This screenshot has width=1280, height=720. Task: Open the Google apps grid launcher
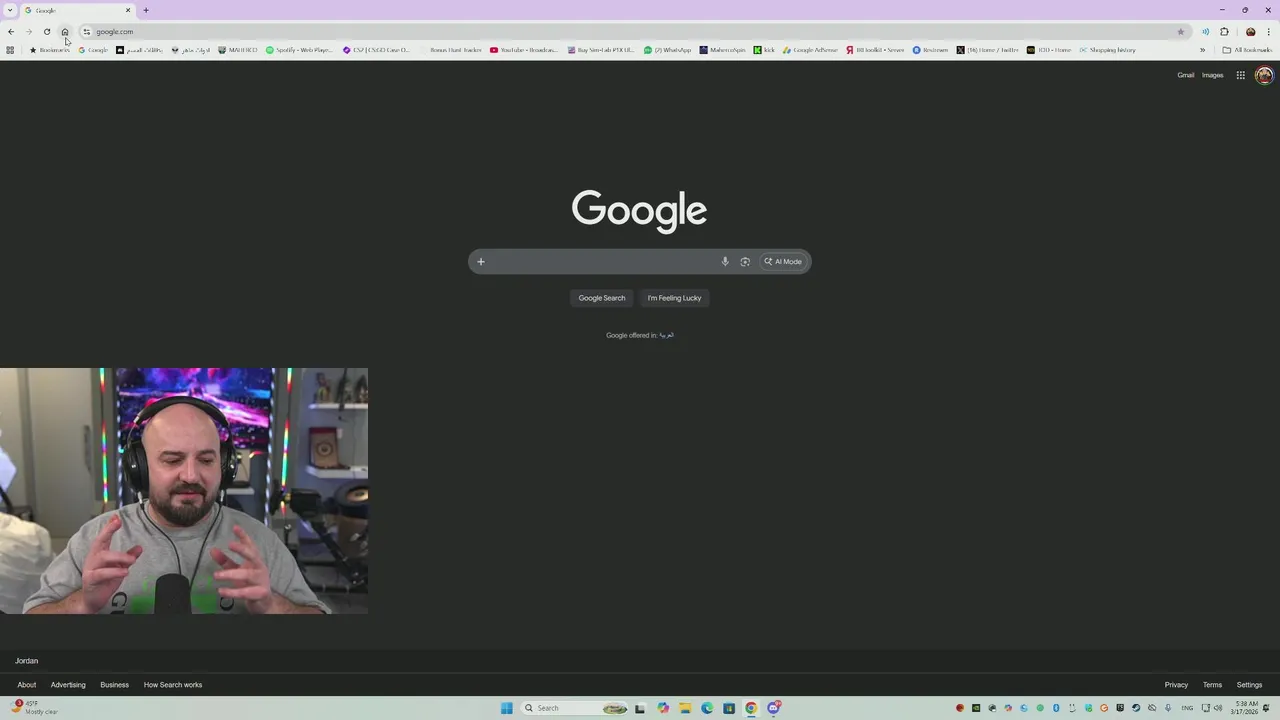1240,75
